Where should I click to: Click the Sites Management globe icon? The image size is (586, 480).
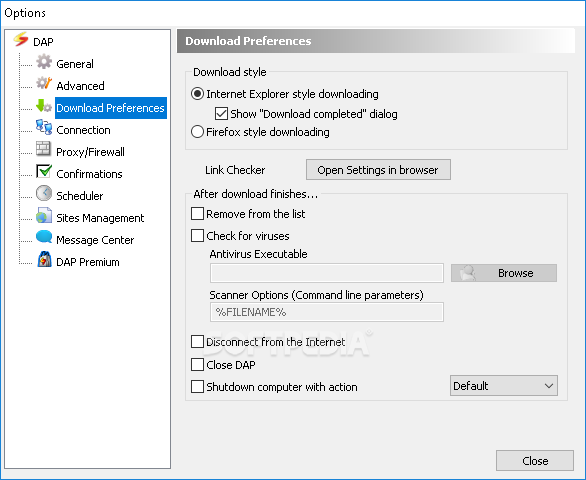click(x=44, y=215)
